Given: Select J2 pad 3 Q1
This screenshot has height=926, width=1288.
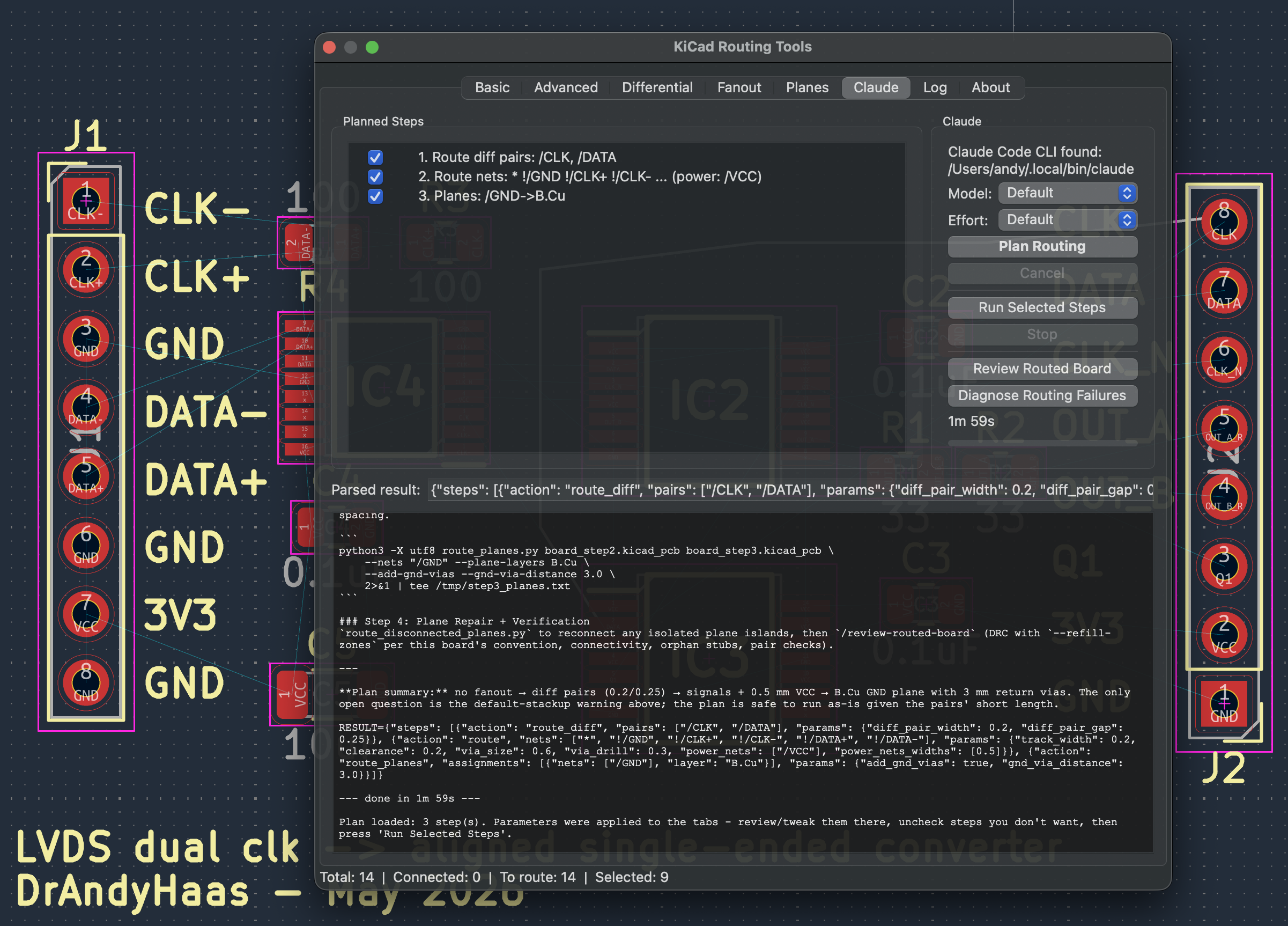Looking at the screenshot, I should pos(1224,567).
